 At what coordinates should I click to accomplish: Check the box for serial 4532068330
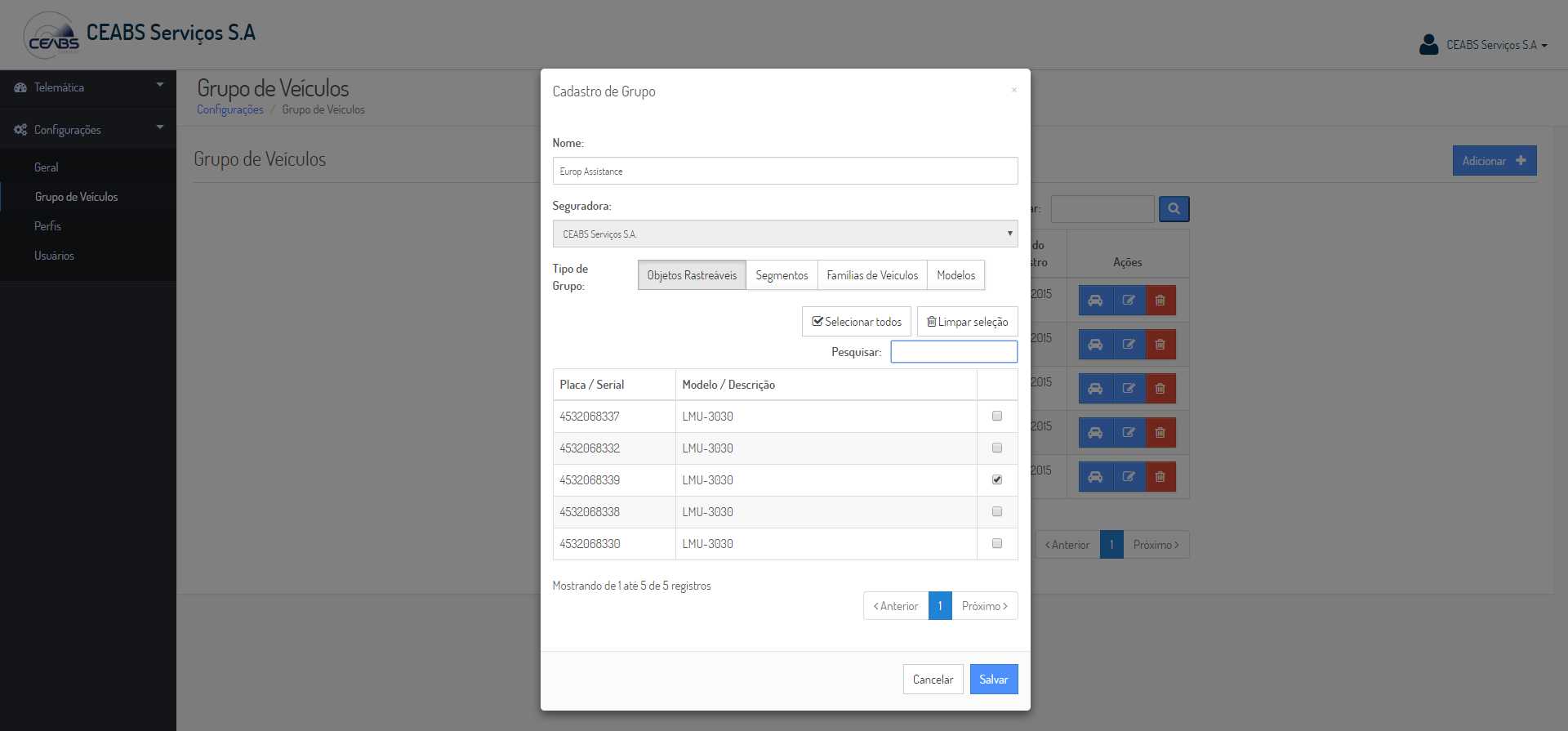[x=997, y=543]
